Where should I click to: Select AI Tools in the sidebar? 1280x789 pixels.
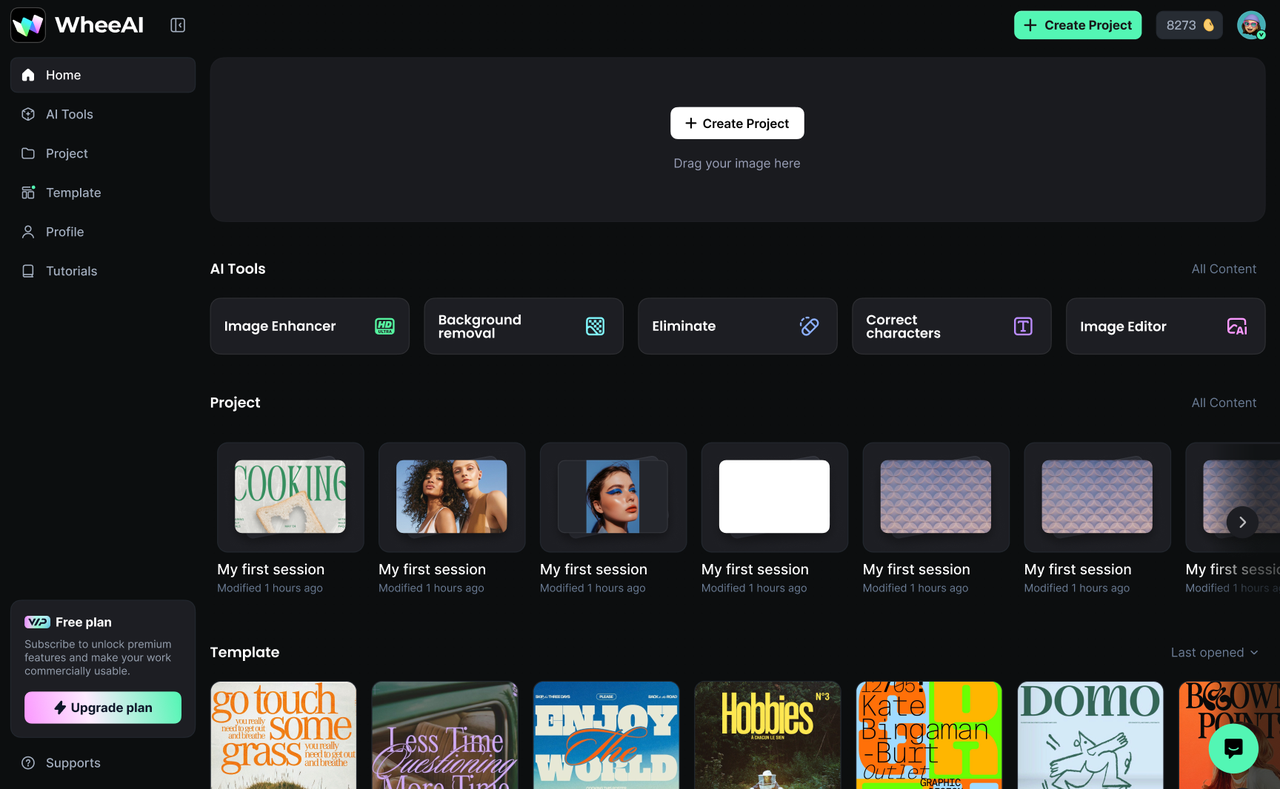click(x=69, y=114)
